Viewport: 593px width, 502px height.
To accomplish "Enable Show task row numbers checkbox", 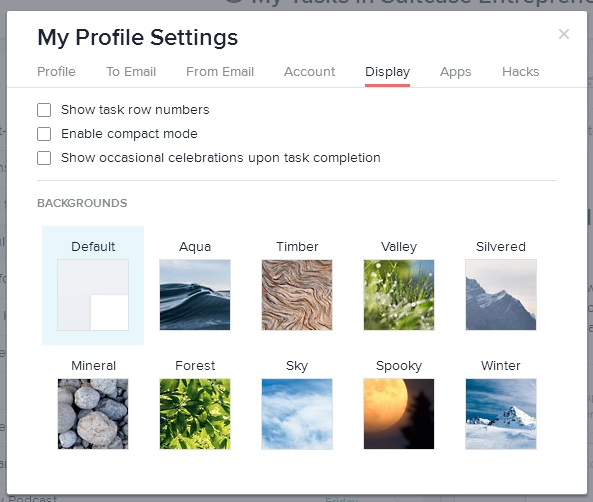I will point(44,110).
